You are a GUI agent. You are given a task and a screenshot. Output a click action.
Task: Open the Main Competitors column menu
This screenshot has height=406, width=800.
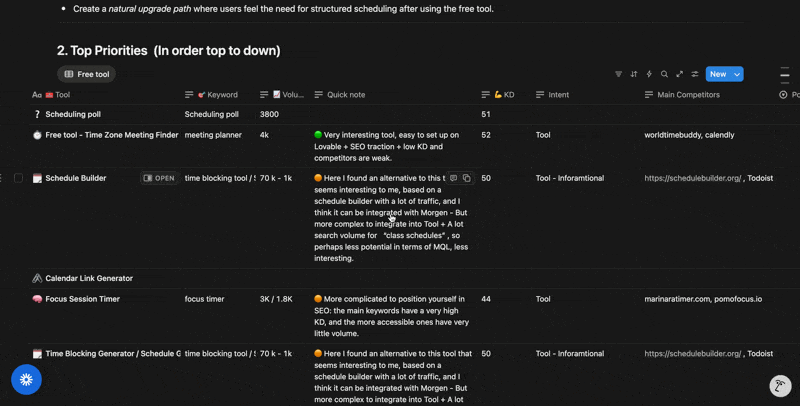point(683,95)
